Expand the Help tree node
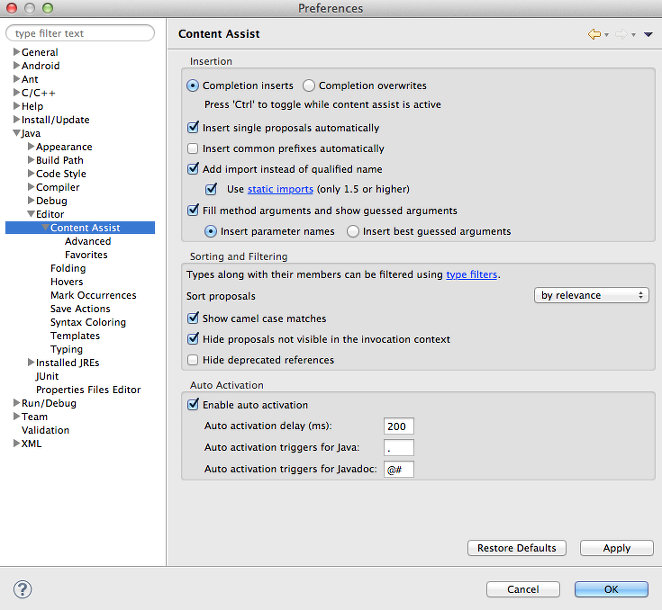 coord(16,106)
